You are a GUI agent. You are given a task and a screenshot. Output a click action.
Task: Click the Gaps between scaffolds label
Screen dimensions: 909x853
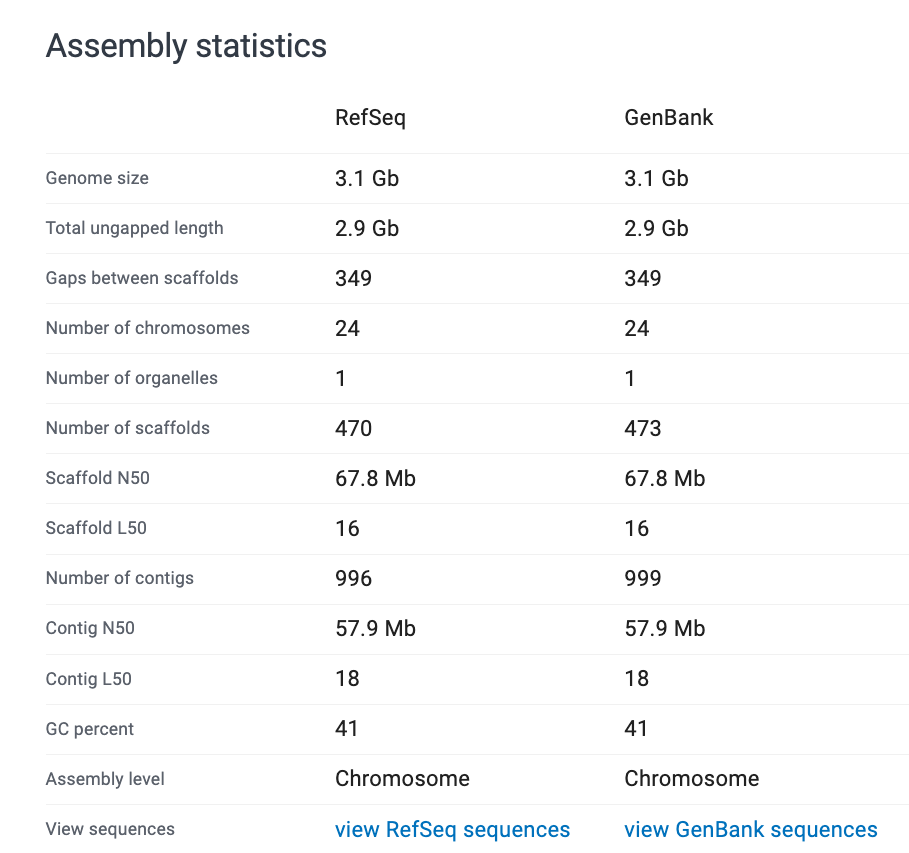click(142, 278)
